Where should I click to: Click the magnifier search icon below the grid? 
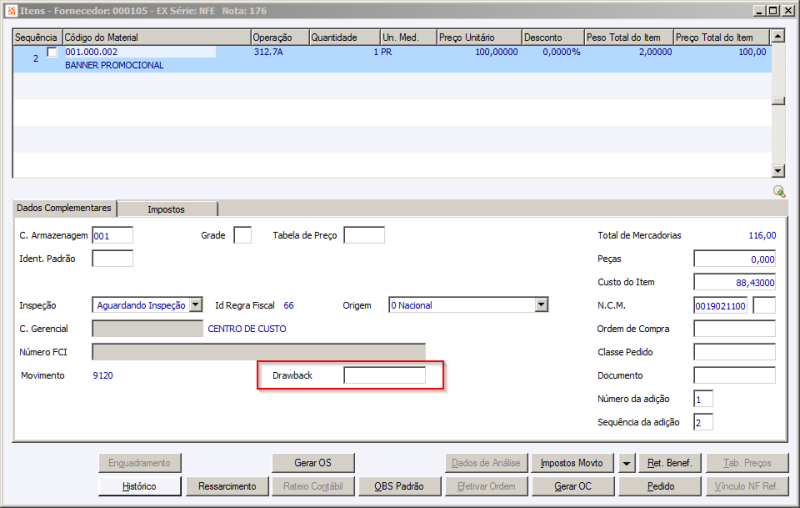[x=779, y=191]
